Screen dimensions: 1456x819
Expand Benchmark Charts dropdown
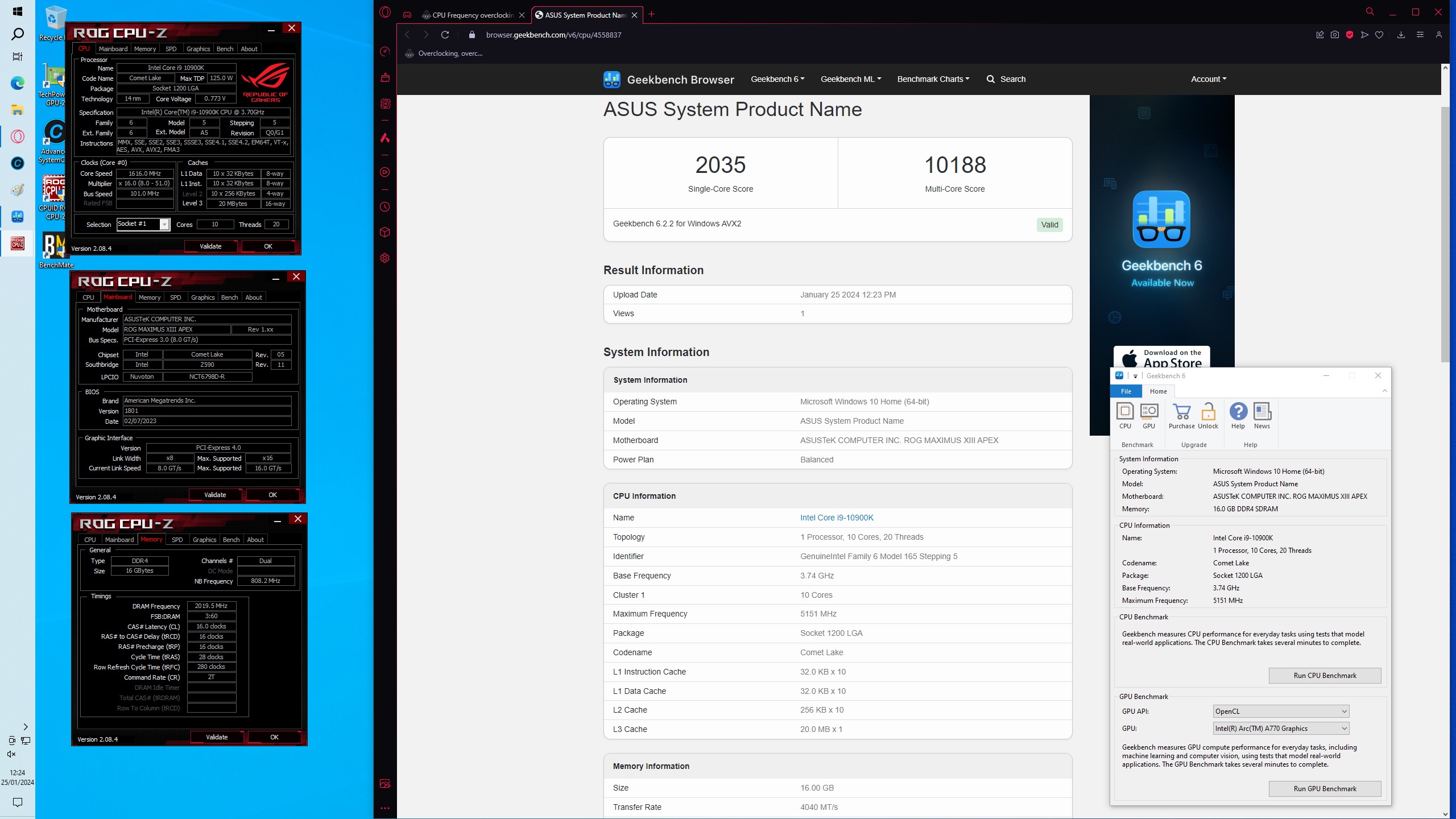933,79
